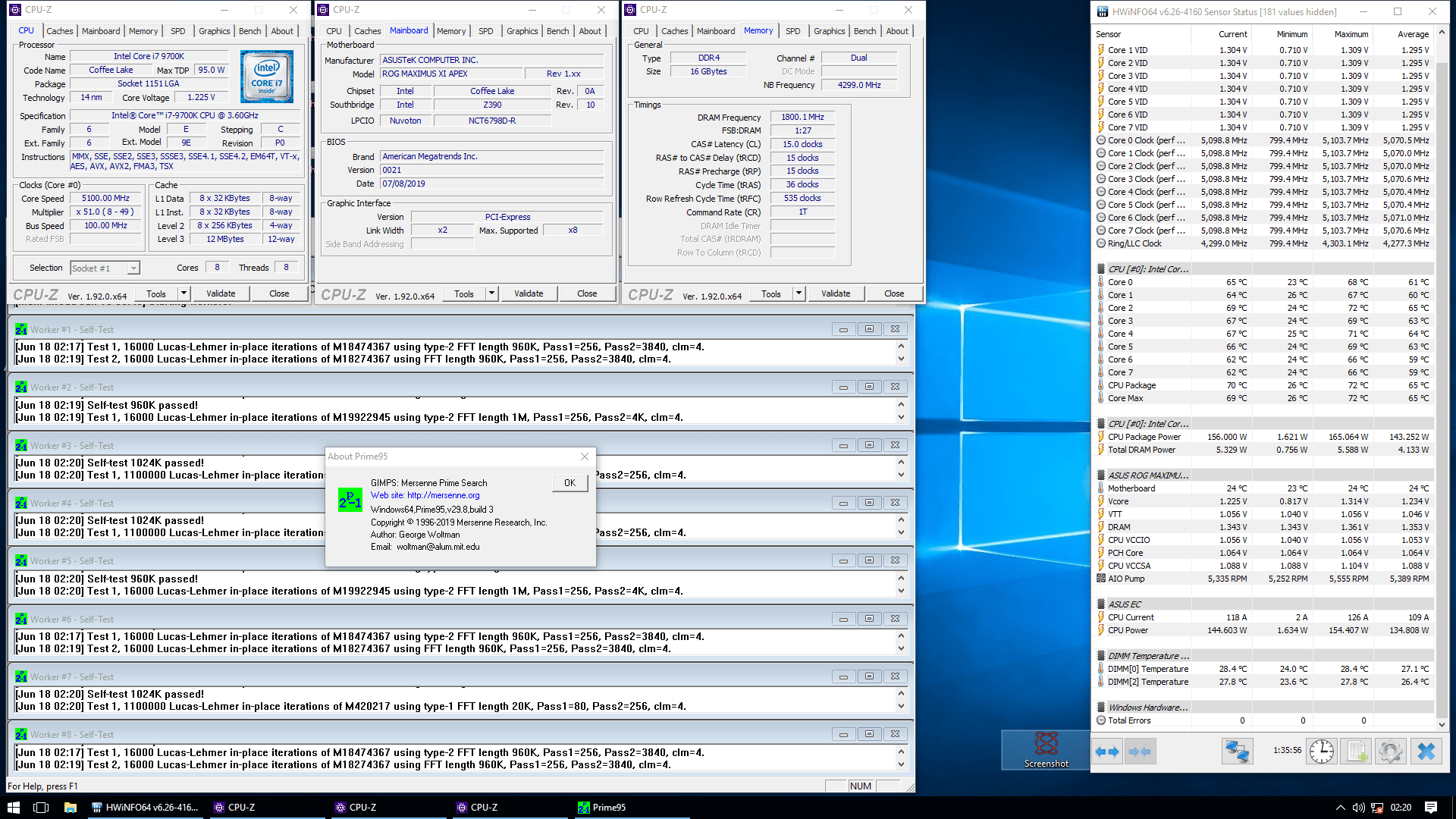Click the Core Speed value 5100.00 MHz
This screenshot has height=819, width=1456.
click(105, 199)
